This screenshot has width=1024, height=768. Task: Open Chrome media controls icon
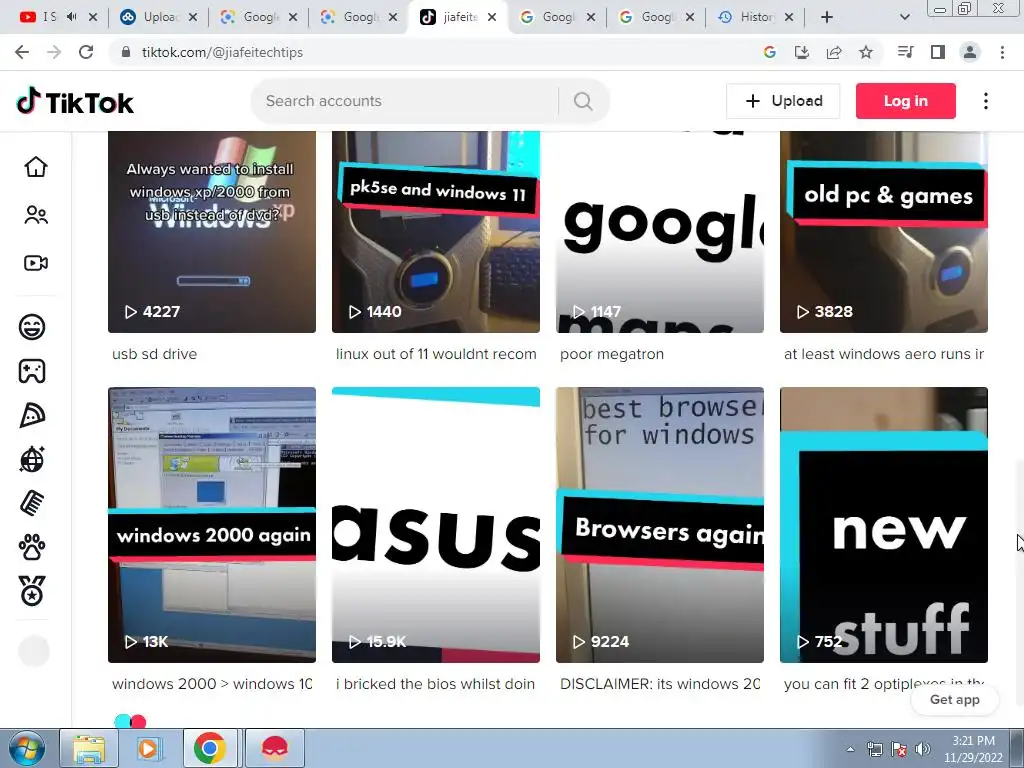[905, 52]
